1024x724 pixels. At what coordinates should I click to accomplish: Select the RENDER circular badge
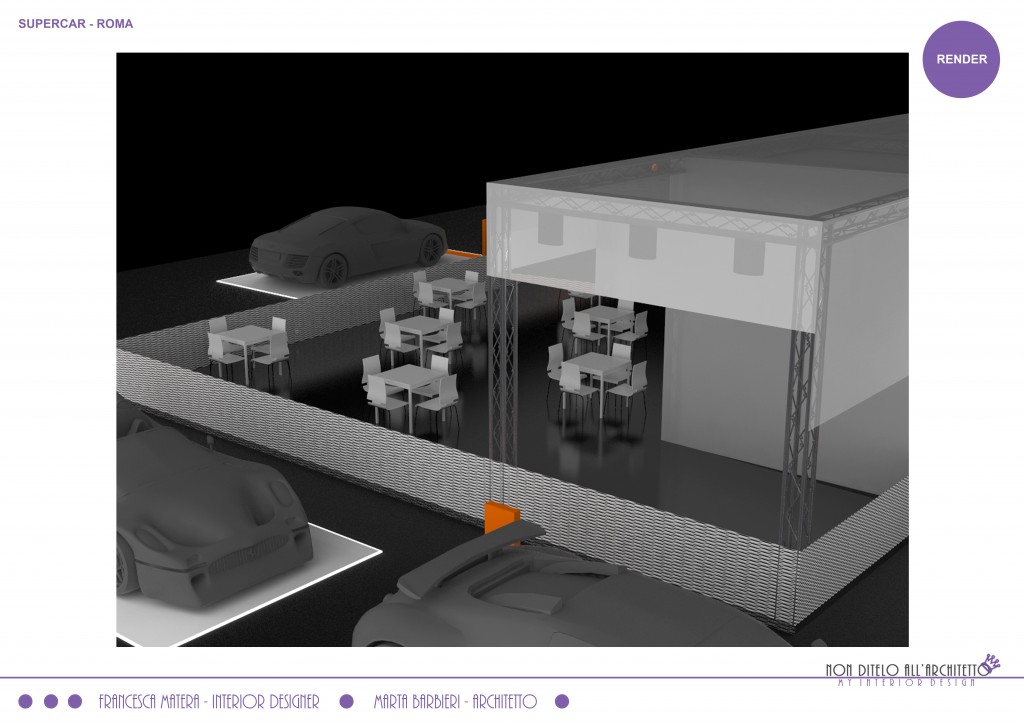click(x=961, y=59)
